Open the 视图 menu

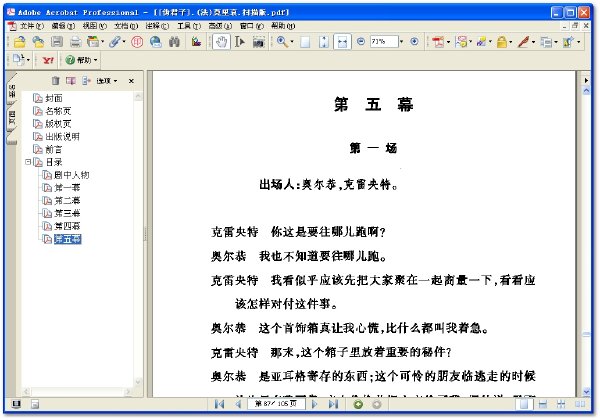click(95, 26)
